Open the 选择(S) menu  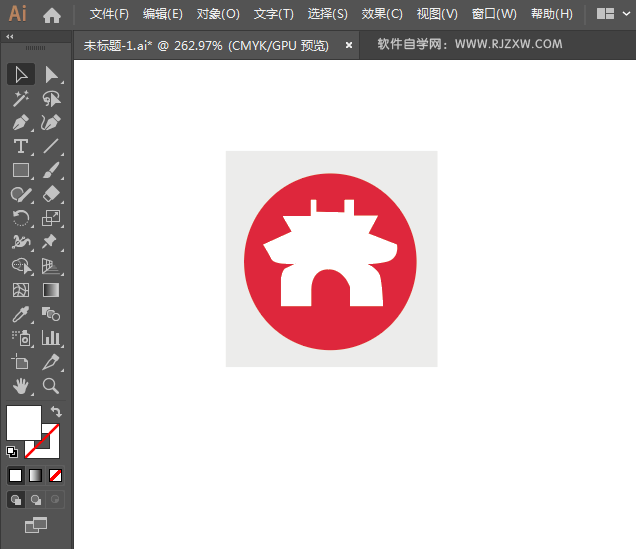pyautogui.click(x=328, y=14)
